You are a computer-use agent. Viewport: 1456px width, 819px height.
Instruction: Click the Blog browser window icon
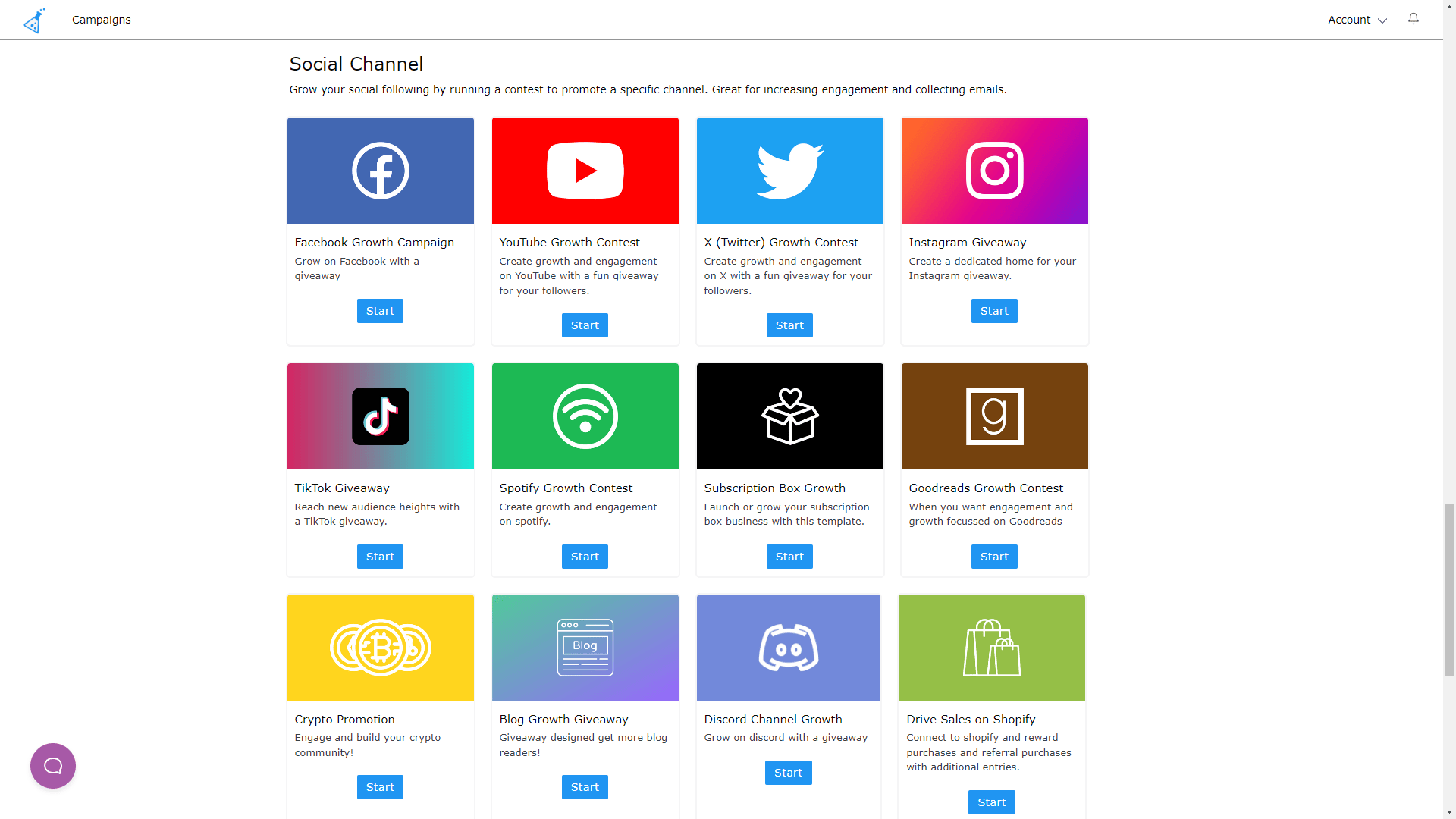point(585,647)
